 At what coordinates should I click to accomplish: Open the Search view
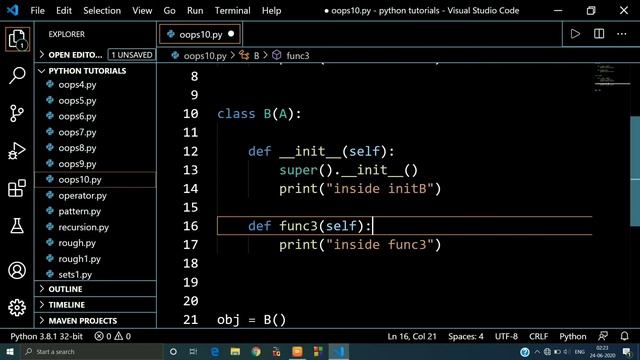[x=17, y=76]
